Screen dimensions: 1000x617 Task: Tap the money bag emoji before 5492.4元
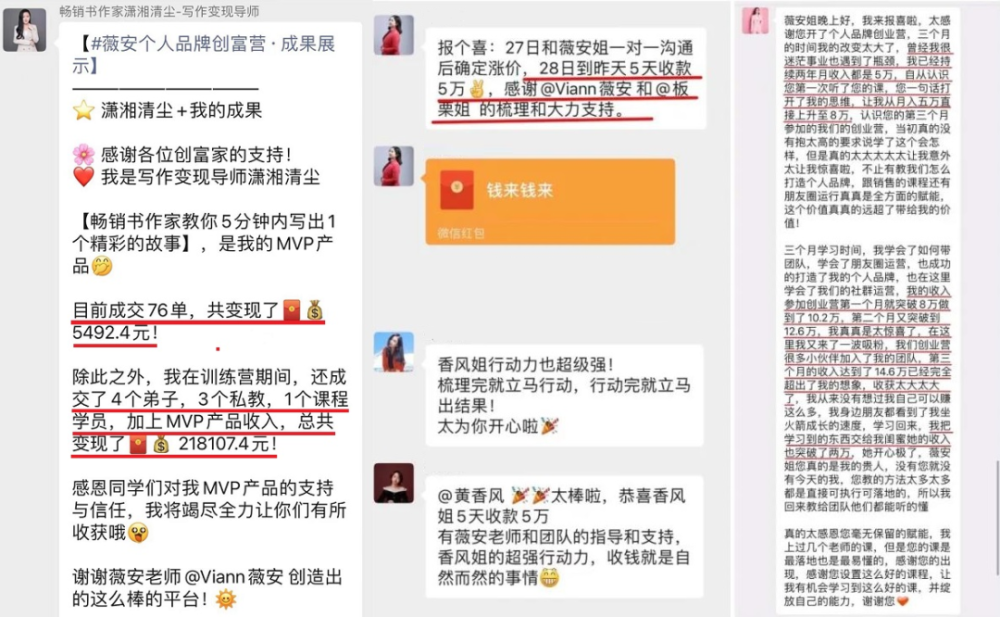[314, 310]
